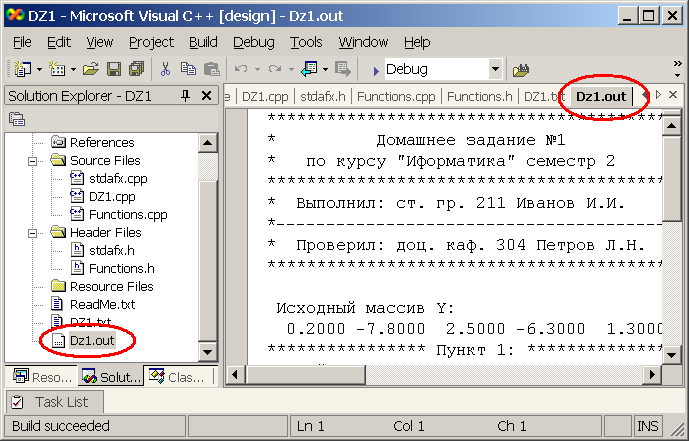Switch to the DZ1.cpp editor tab
The image size is (689, 441).
(x=265, y=96)
